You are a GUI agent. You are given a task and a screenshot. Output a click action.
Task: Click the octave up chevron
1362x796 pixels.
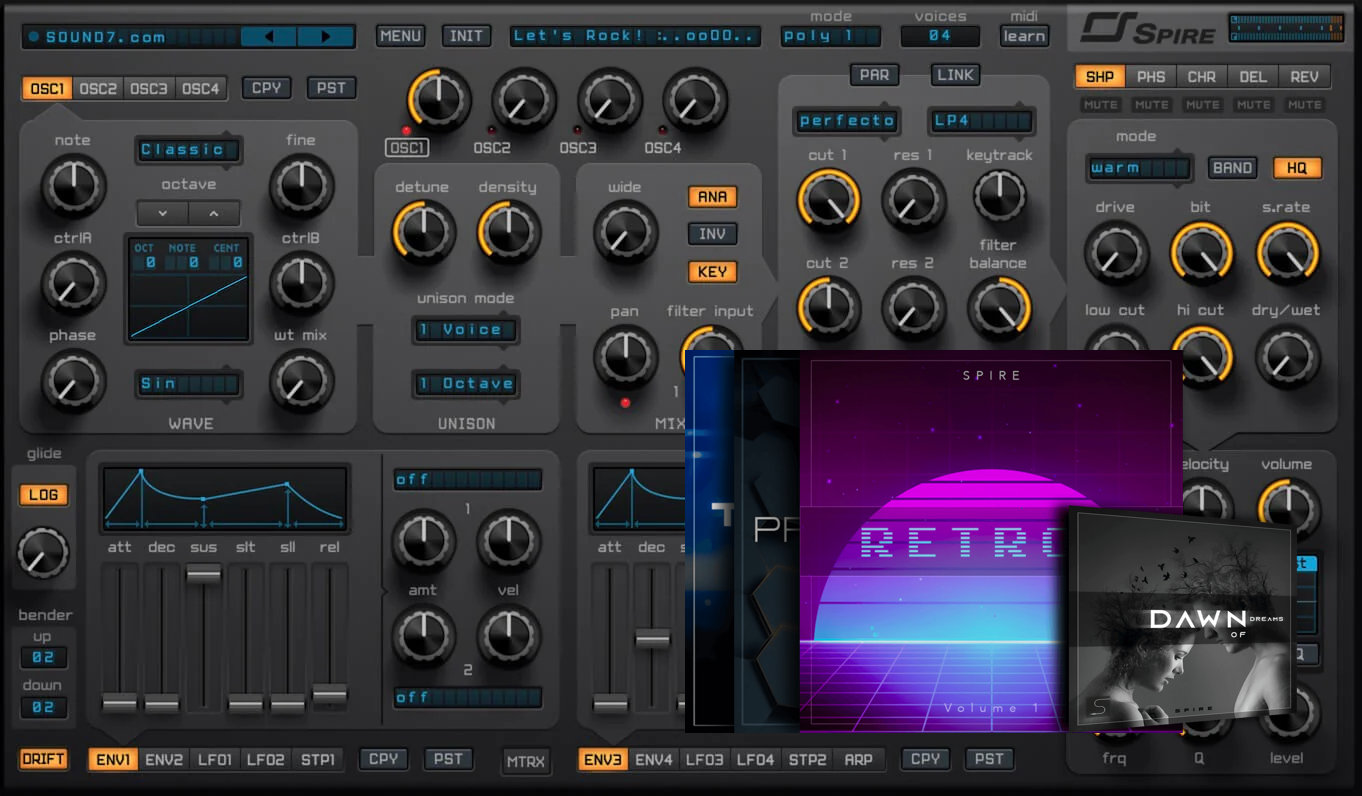tap(214, 213)
